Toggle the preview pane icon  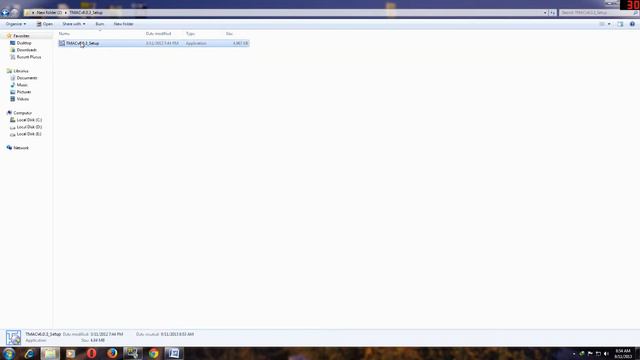pyautogui.click(x=620, y=24)
